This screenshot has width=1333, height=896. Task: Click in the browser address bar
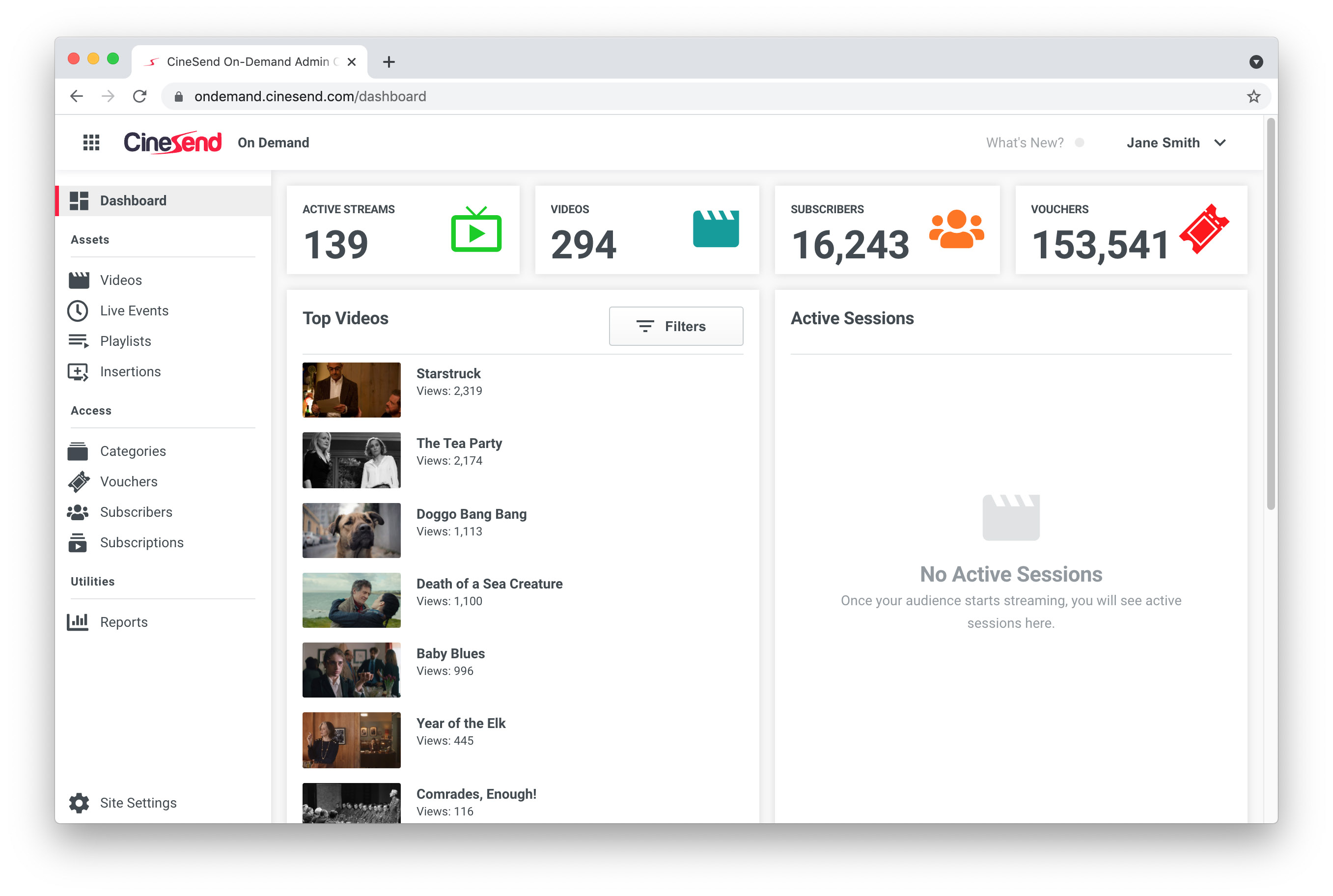coord(400,96)
